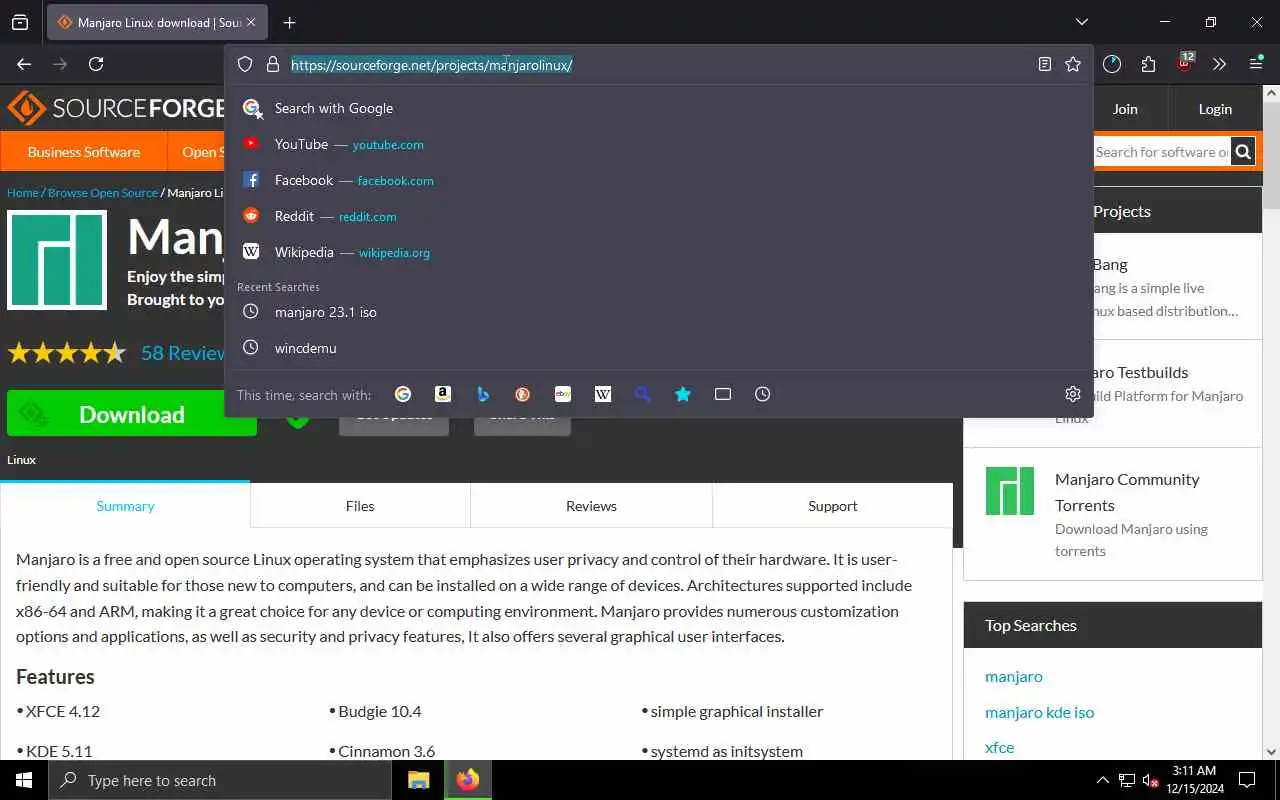The width and height of the screenshot is (1280, 800).
Task: Click the URL field showing sourceforge.net address
Action: click(660, 64)
